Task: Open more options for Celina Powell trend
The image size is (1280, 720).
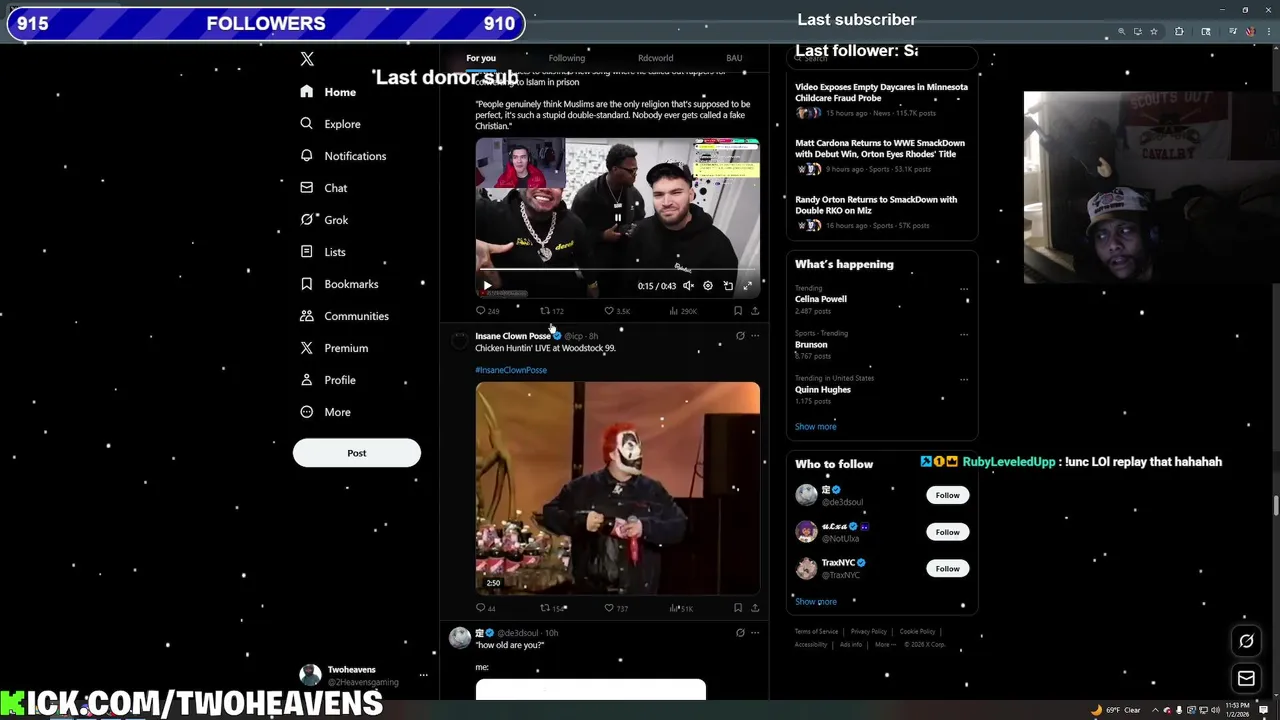Action: 964,289
